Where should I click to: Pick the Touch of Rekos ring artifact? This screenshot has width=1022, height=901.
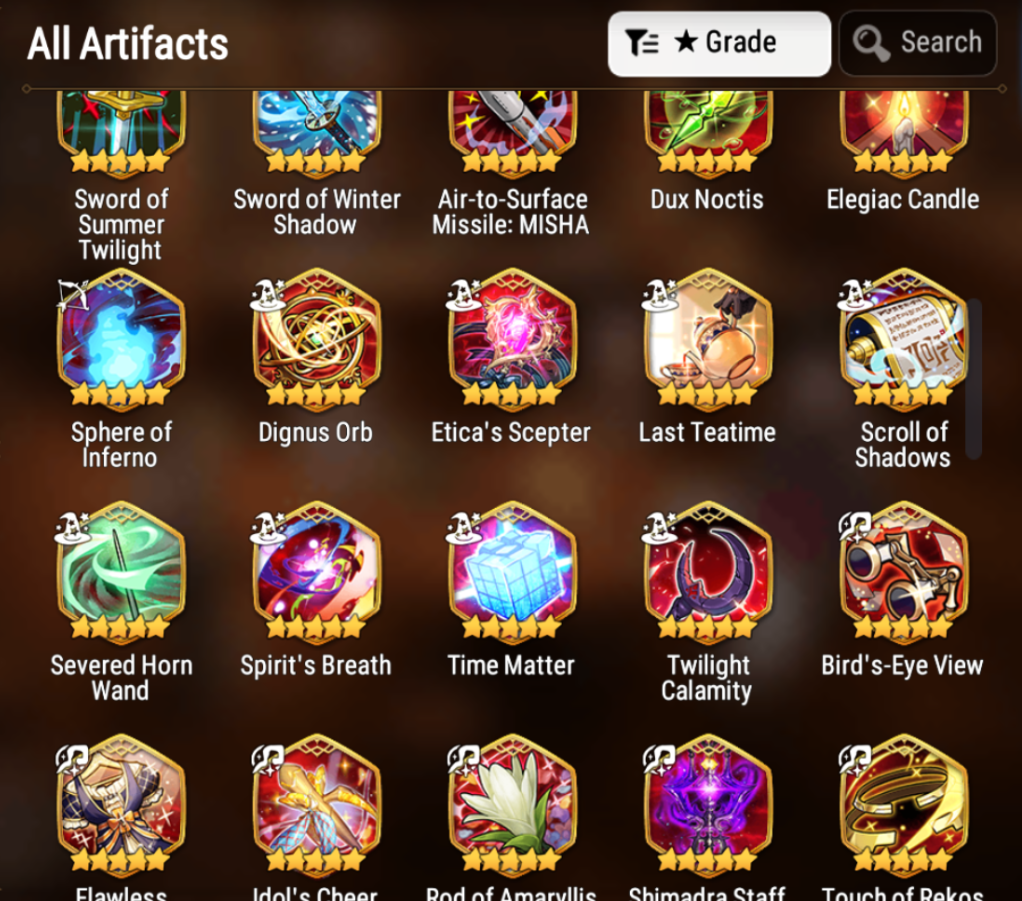[x=903, y=806]
